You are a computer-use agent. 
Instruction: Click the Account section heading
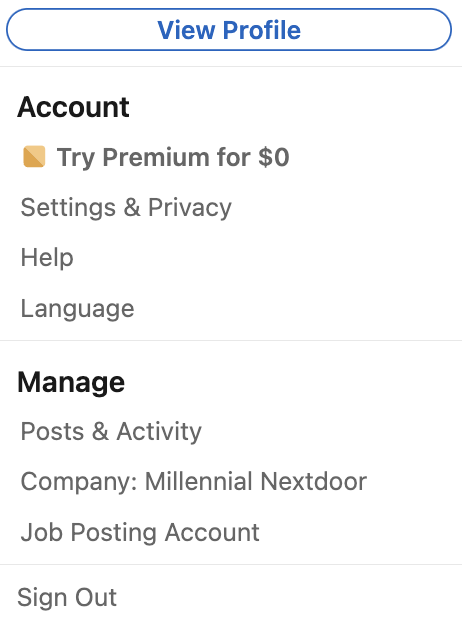(73, 107)
